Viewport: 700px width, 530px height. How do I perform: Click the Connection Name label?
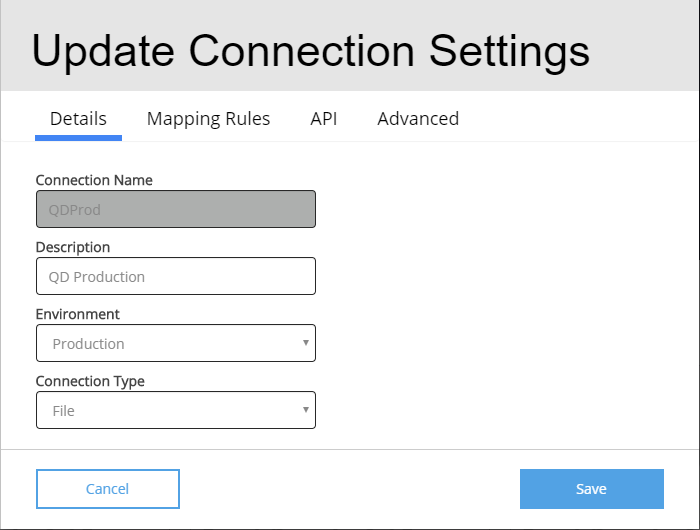coord(94,180)
